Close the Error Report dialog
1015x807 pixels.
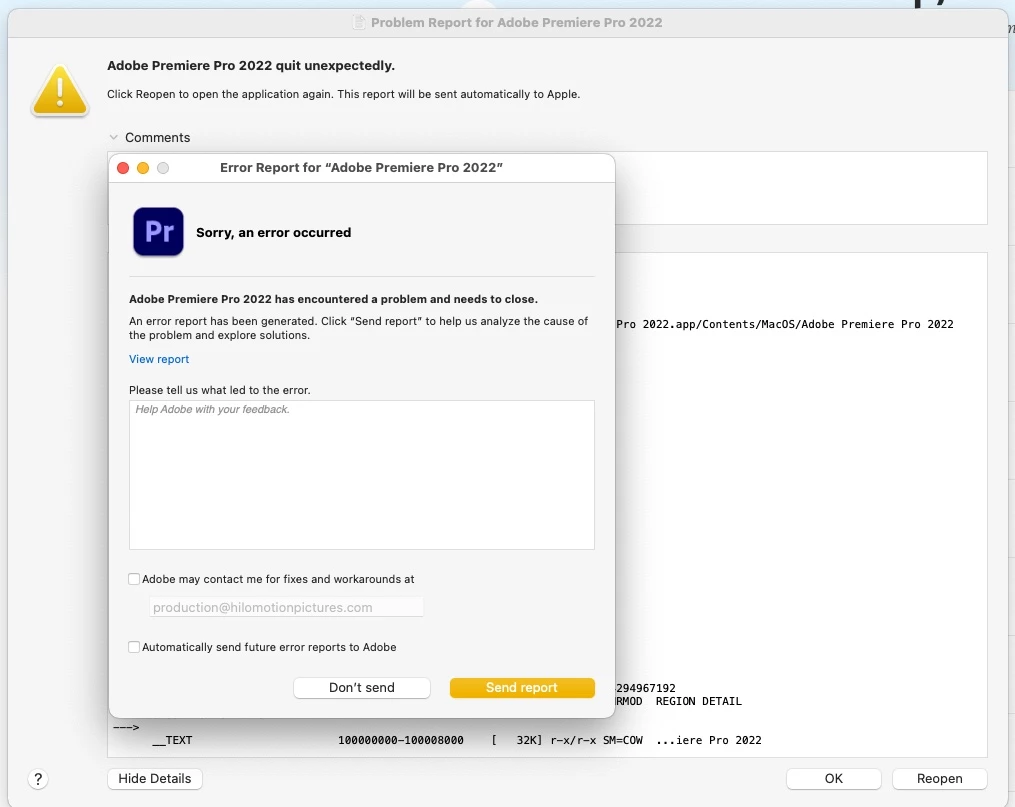tap(123, 168)
